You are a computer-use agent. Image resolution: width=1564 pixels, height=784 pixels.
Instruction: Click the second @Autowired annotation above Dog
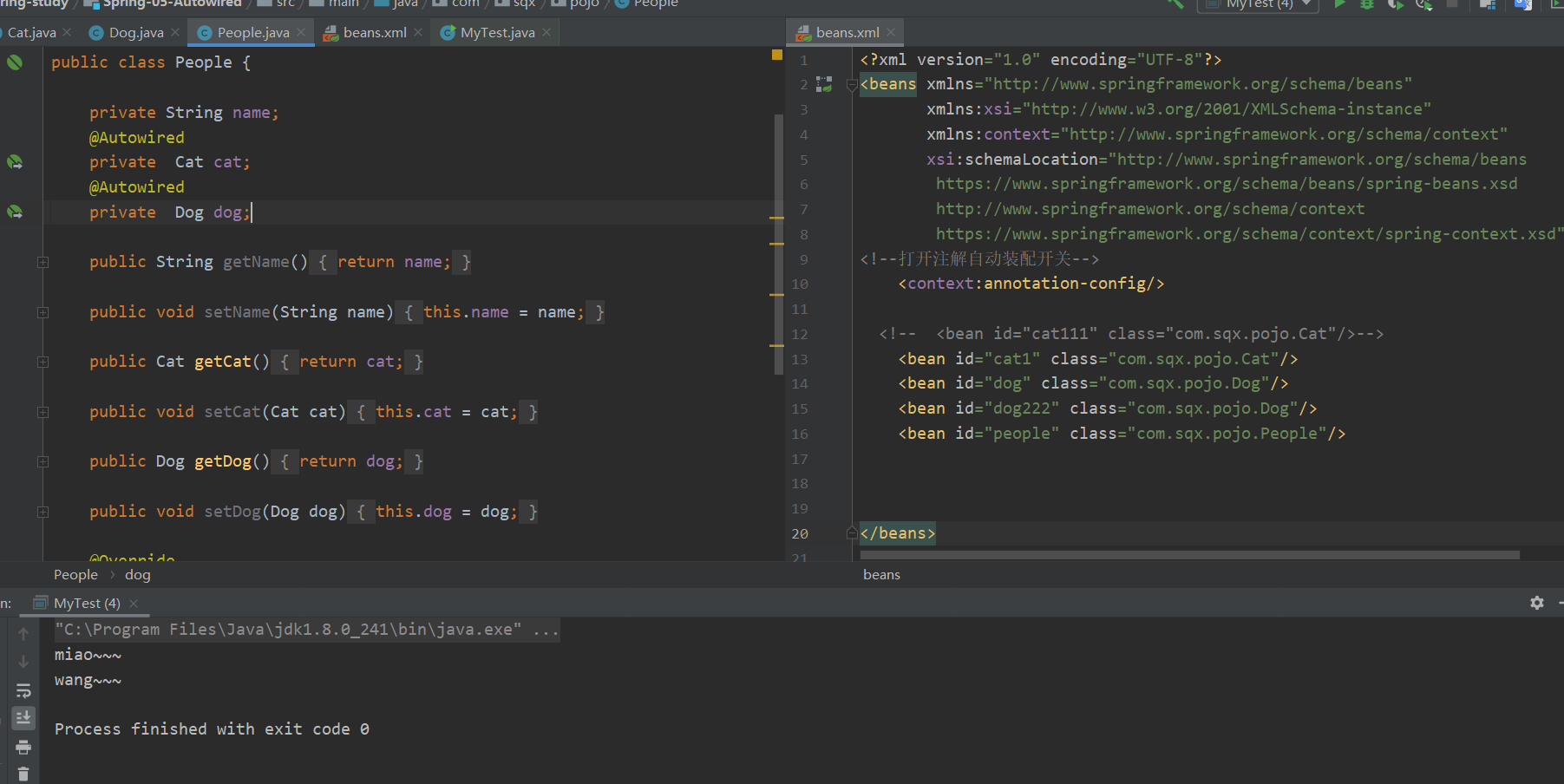pyautogui.click(x=136, y=187)
